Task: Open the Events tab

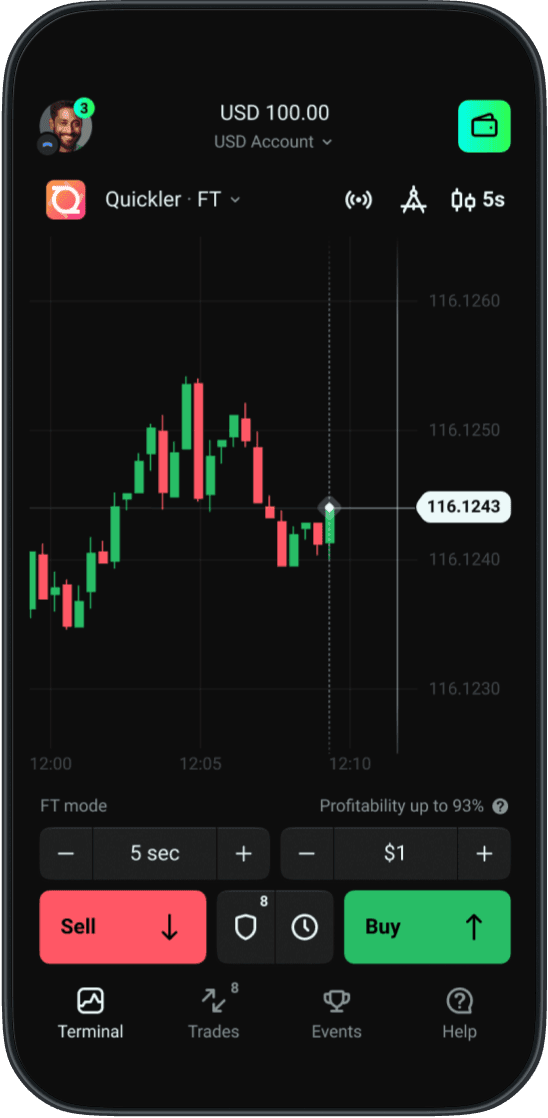Action: pos(336,1013)
